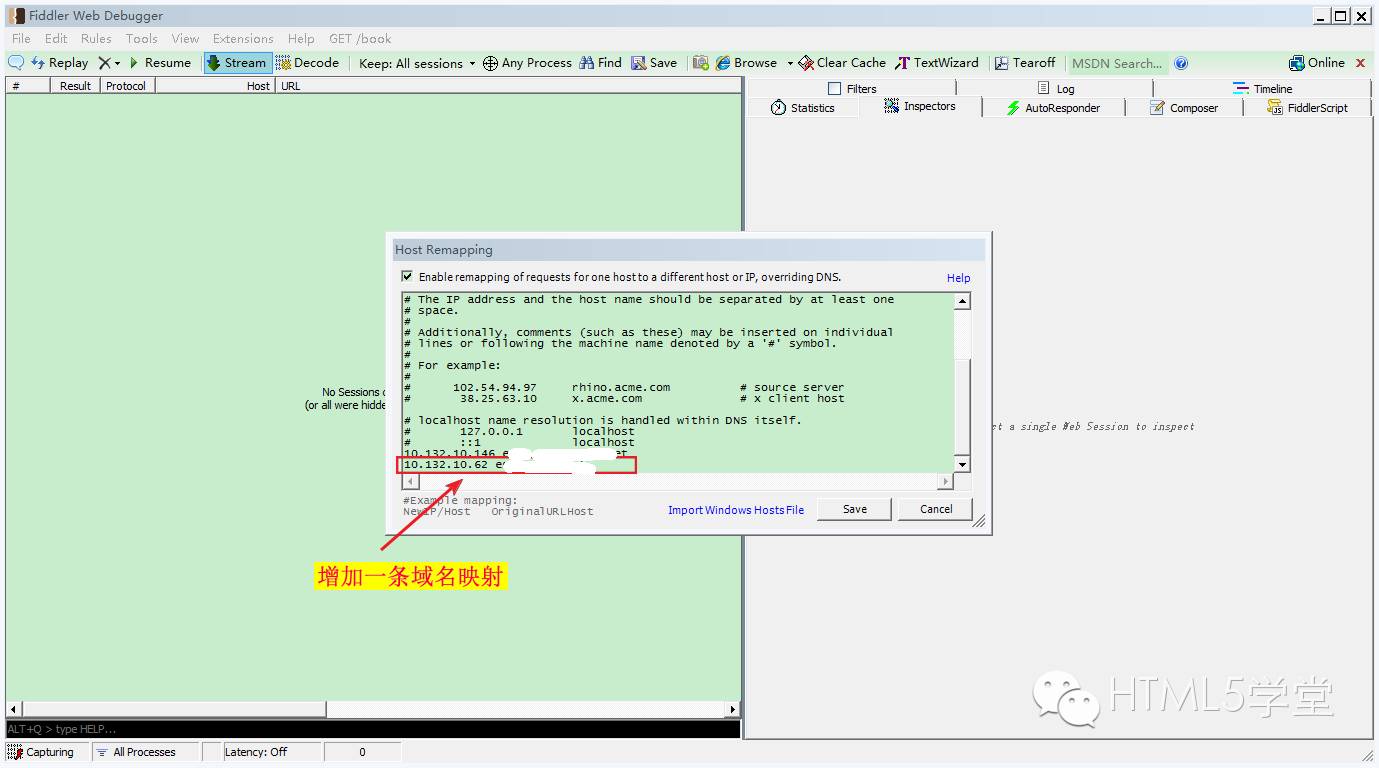Open the Tools menu
This screenshot has height=768, width=1379.
click(x=141, y=38)
